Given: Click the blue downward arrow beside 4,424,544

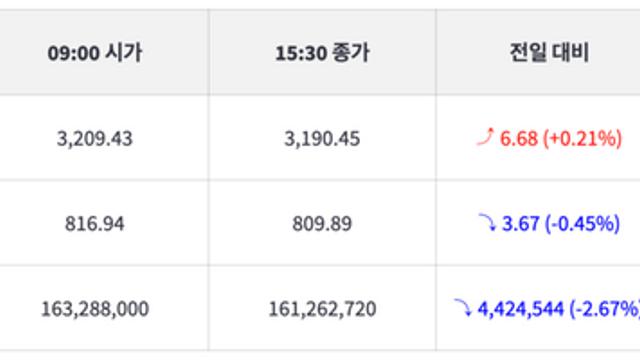Looking at the screenshot, I should (463, 307).
